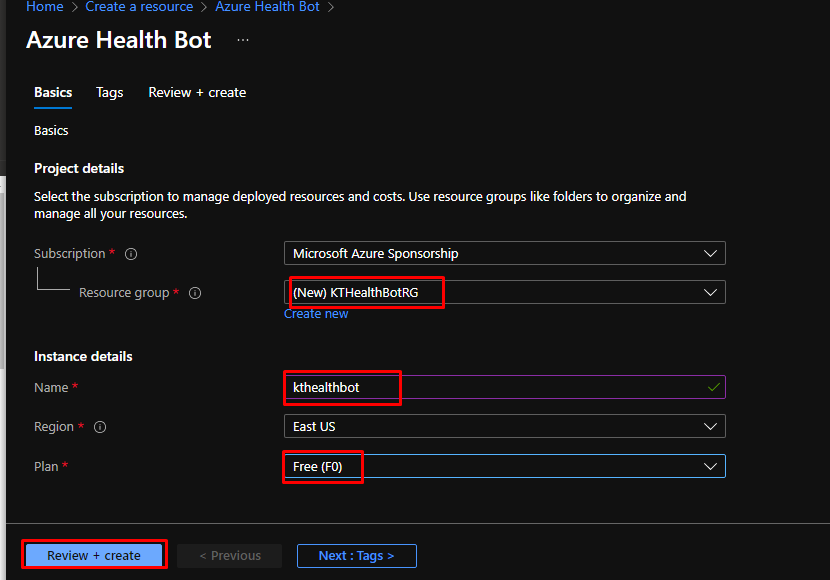830x580 pixels.
Task: Click the Next : Tags button
Action: point(356,555)
